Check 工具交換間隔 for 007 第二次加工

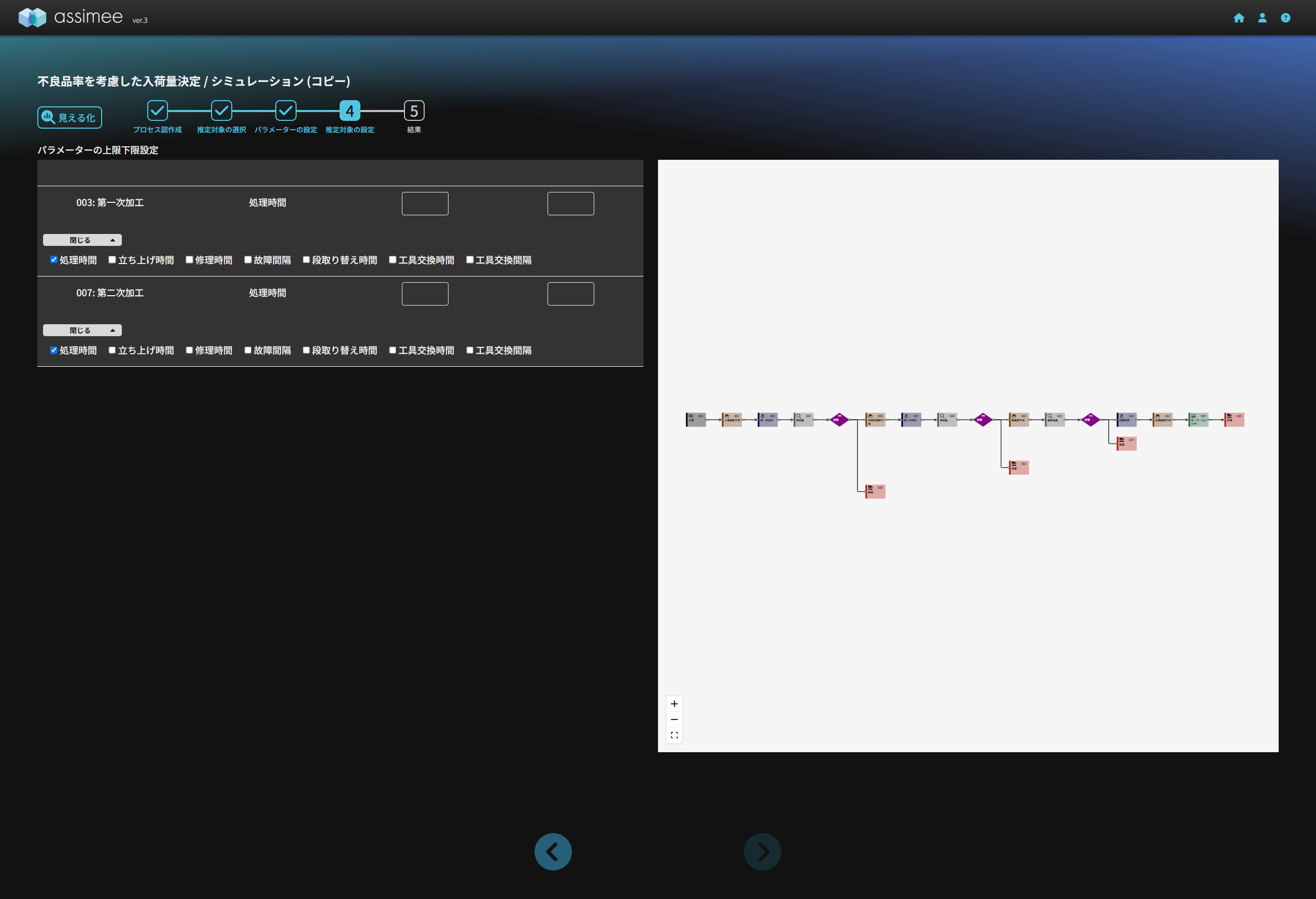coord(470,350)
